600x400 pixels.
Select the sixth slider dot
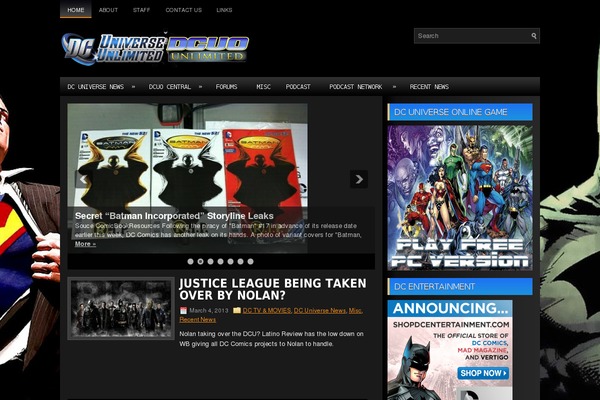click(240, 261)
